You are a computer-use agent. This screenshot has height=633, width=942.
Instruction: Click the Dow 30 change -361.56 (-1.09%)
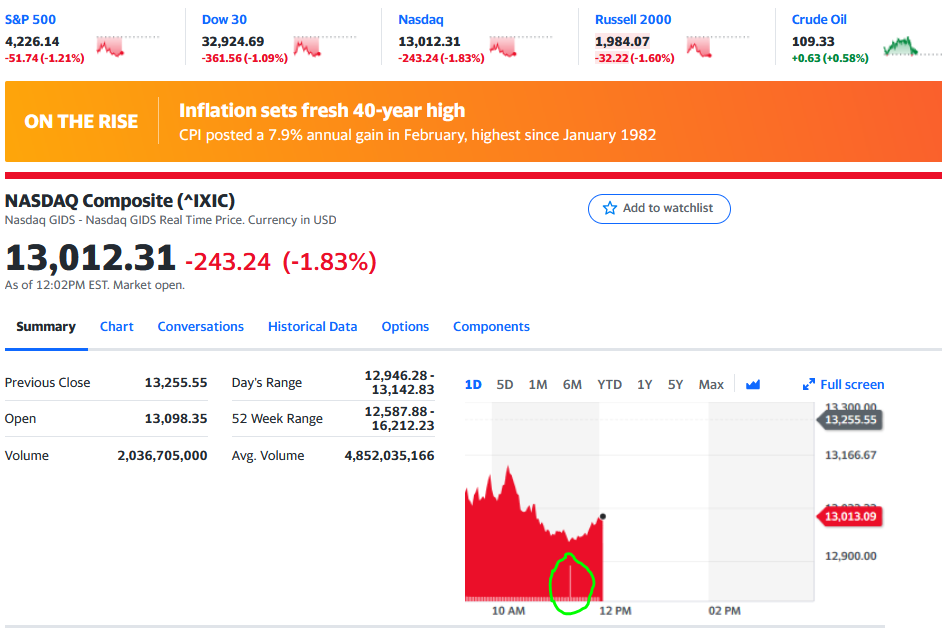(245, 58)
